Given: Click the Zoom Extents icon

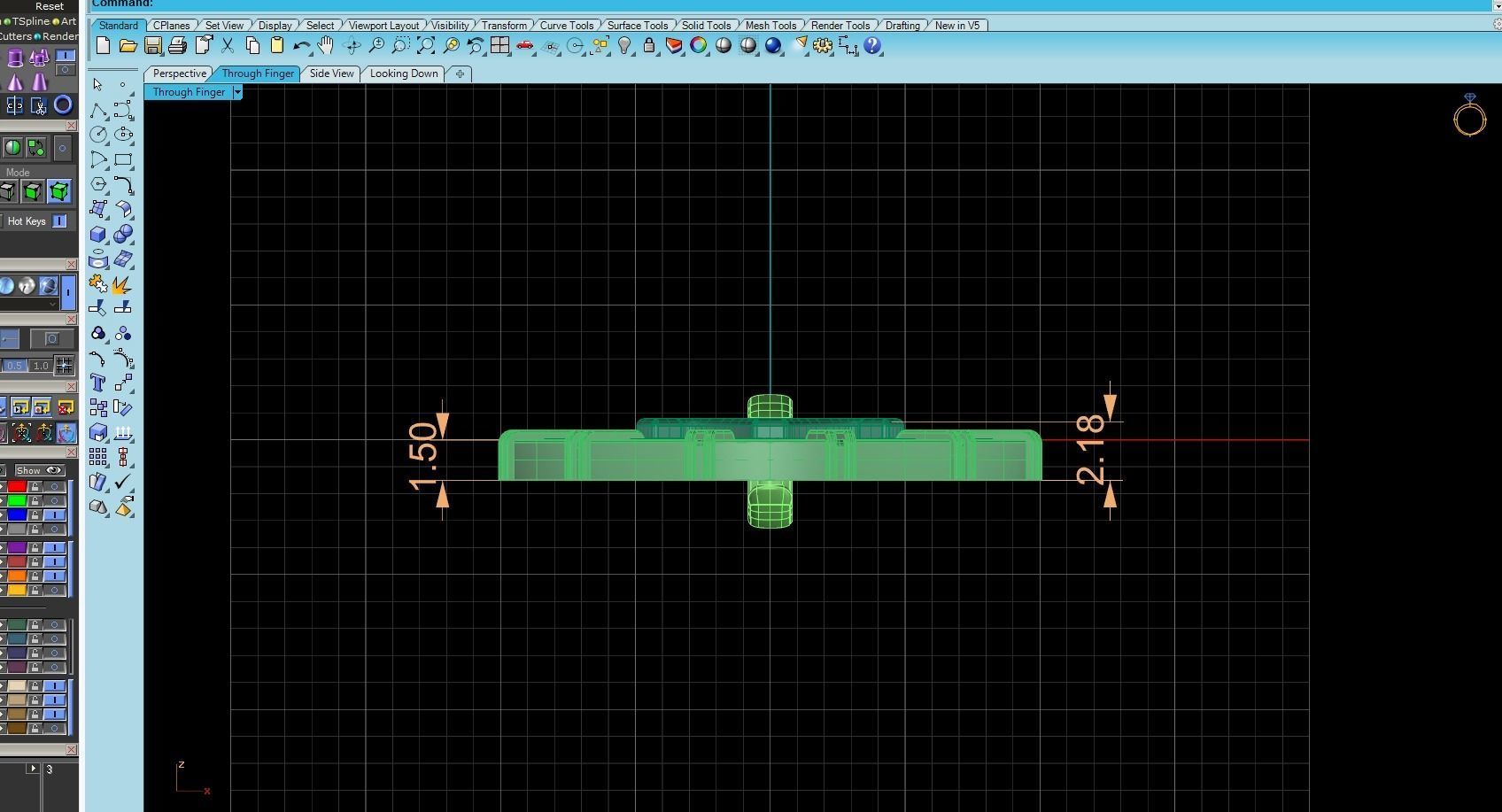Looking at the screenshot, I should coord(426,46).
